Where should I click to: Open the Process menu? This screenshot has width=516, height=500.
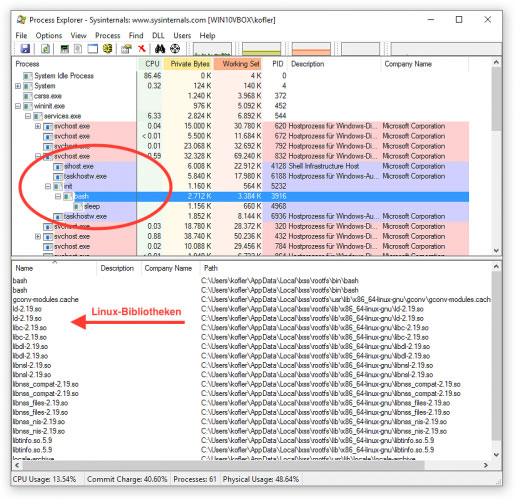tap(107, 36)
